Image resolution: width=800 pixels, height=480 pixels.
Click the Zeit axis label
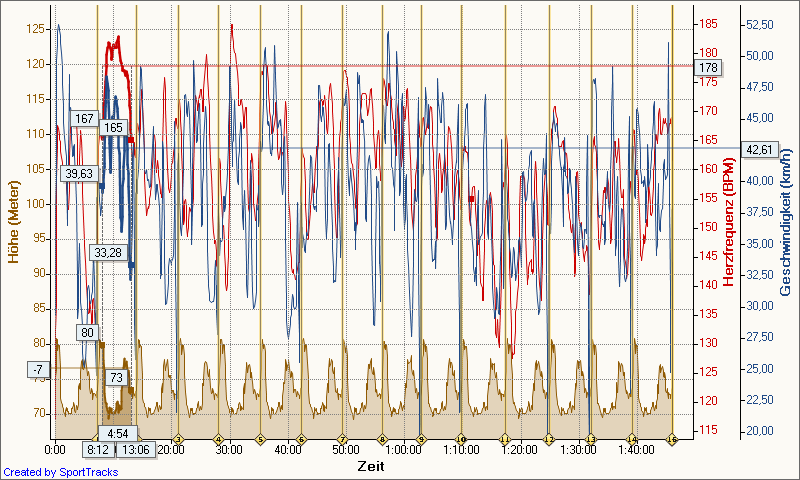pos(371,467)
